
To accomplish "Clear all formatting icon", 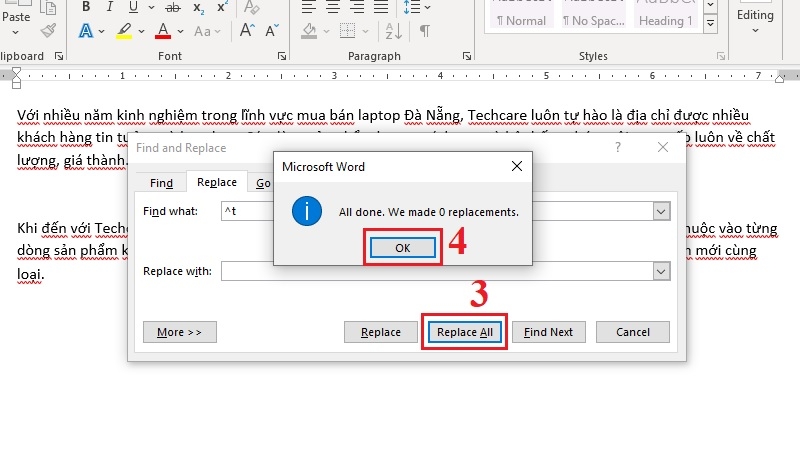I will [x=252, y=7].
